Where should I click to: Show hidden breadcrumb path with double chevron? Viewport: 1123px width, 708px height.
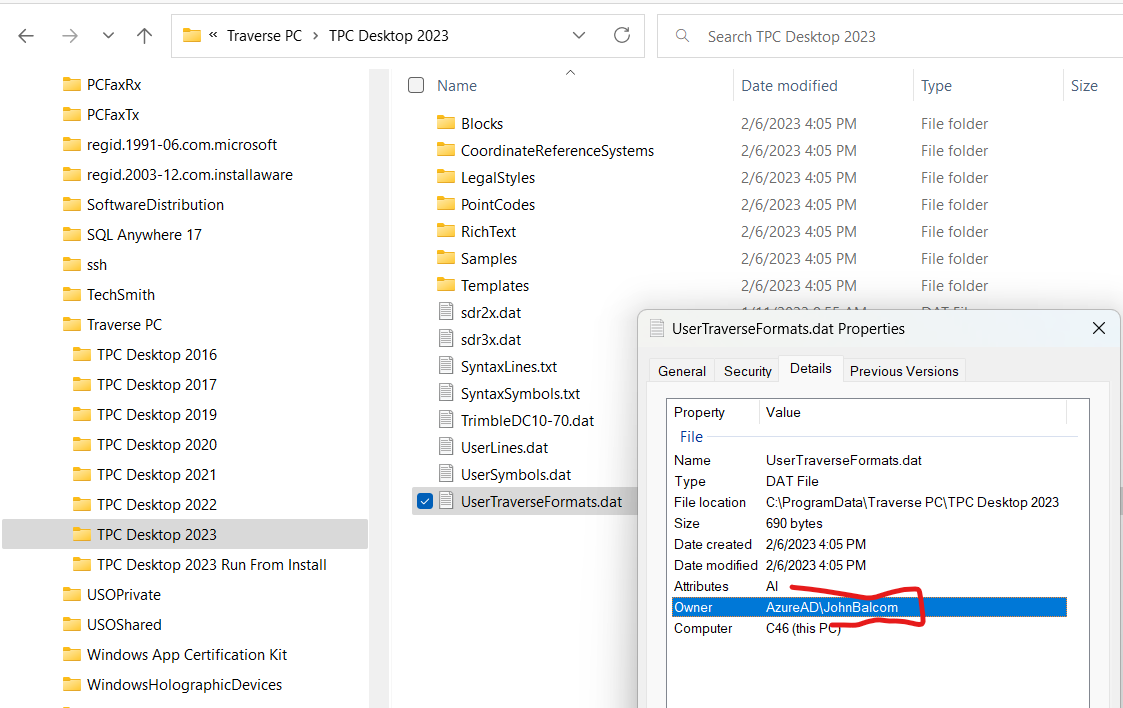point(213,35)
